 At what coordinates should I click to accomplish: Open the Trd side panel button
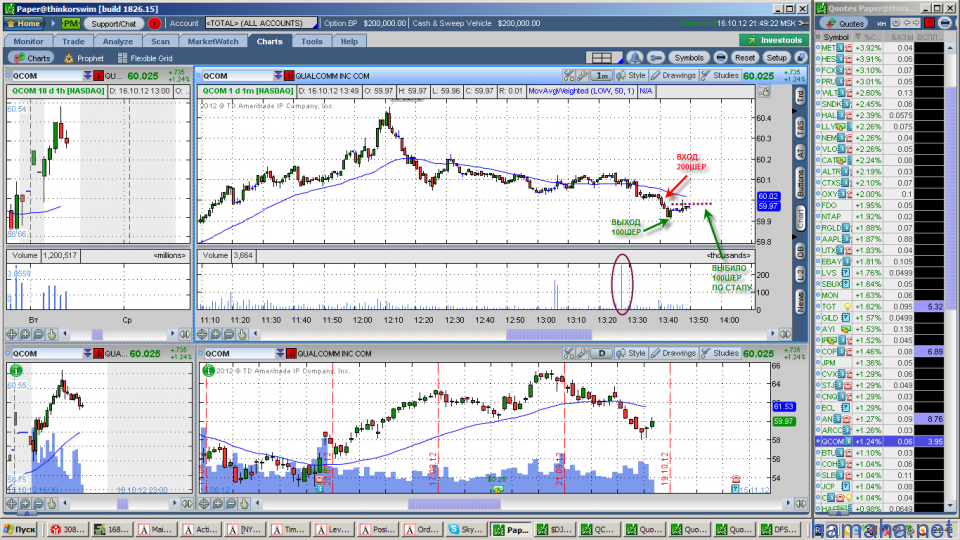coord(800,96)
